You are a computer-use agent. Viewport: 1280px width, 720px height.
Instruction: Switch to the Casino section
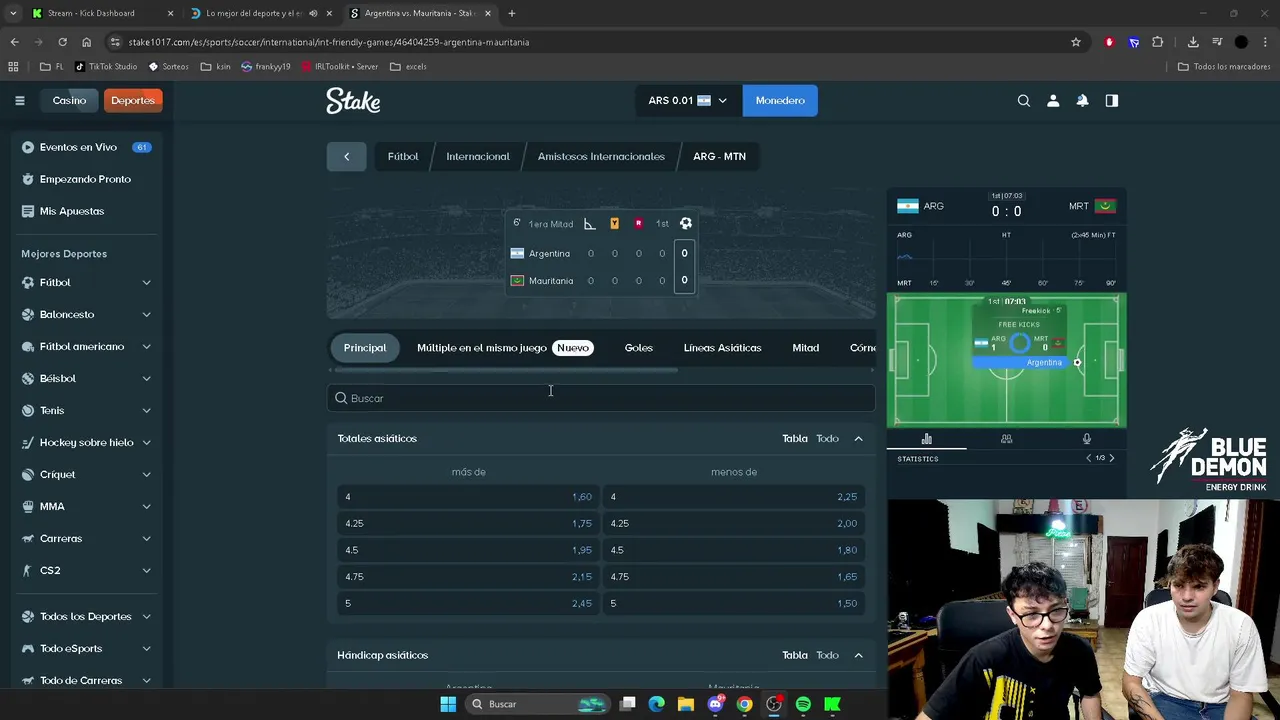[69, 100]
